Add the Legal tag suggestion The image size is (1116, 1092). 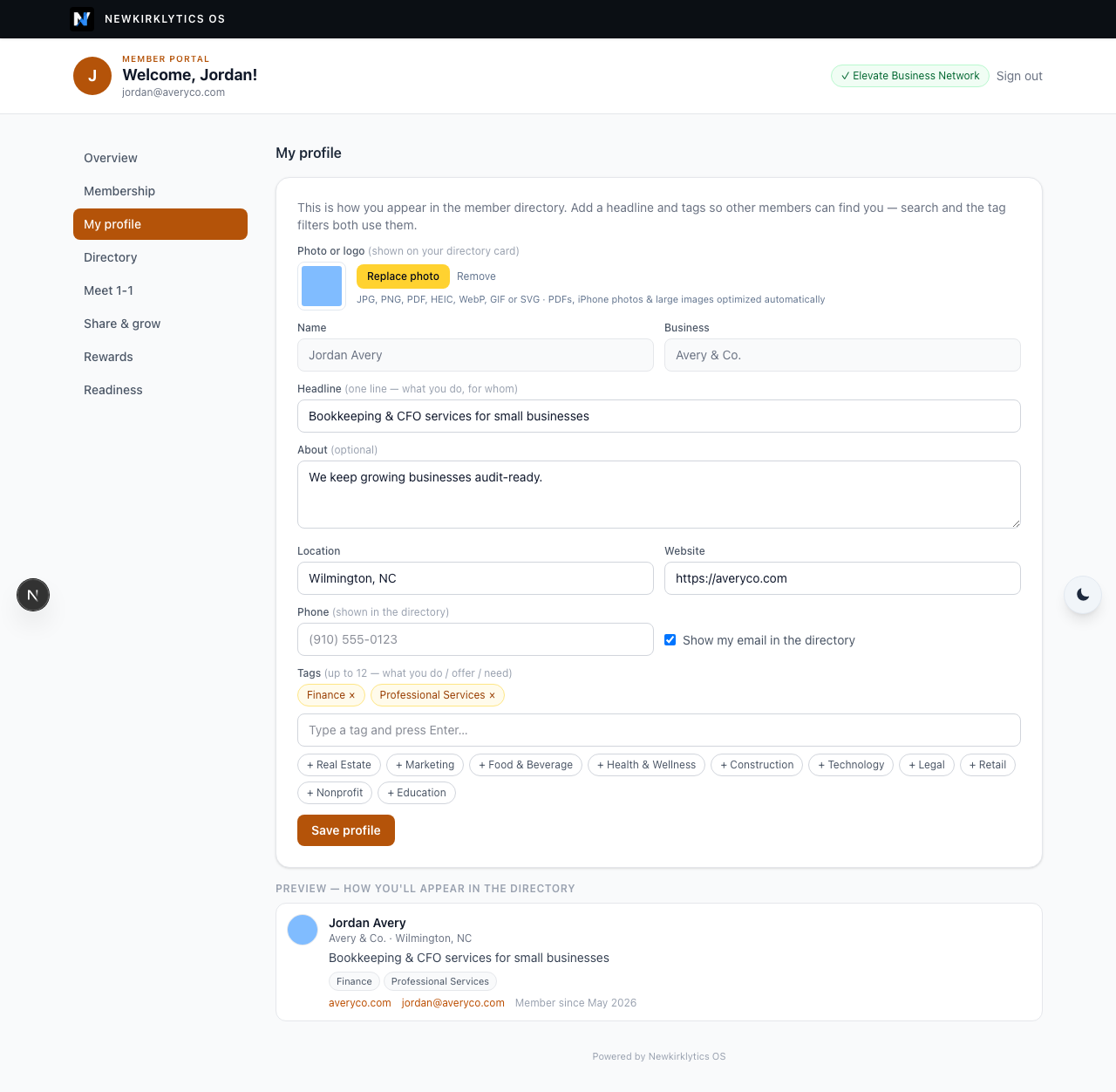927,765
